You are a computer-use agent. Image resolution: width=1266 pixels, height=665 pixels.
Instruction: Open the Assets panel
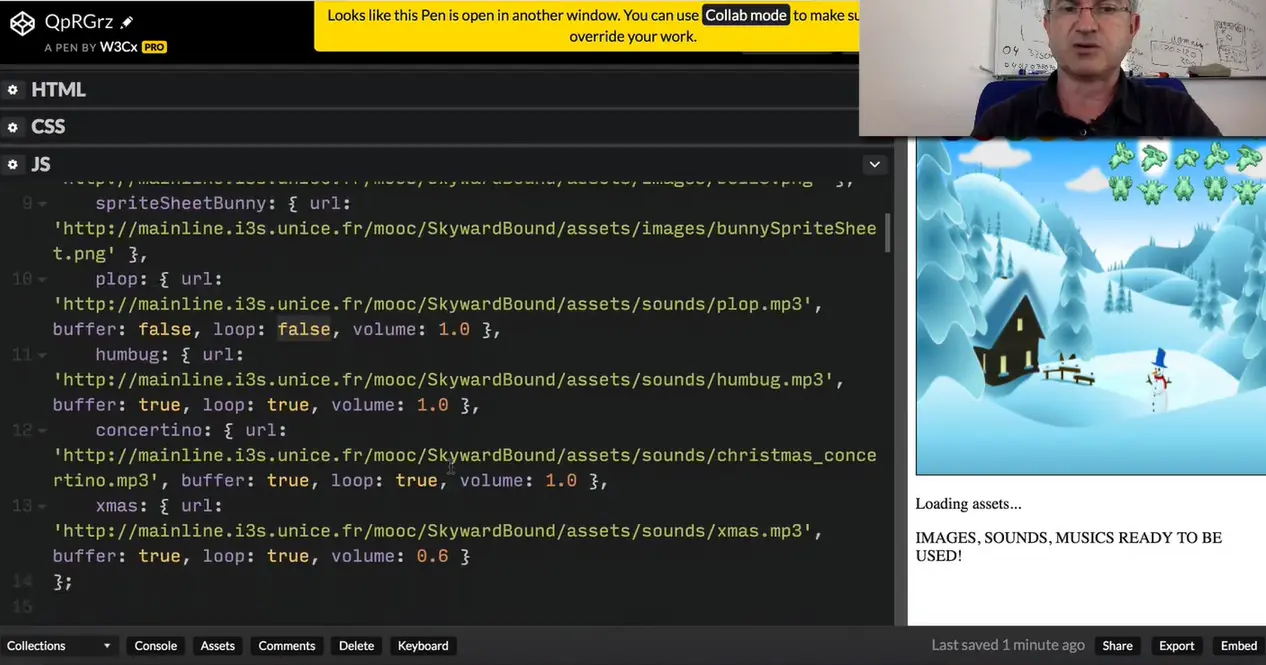(217, 646)
